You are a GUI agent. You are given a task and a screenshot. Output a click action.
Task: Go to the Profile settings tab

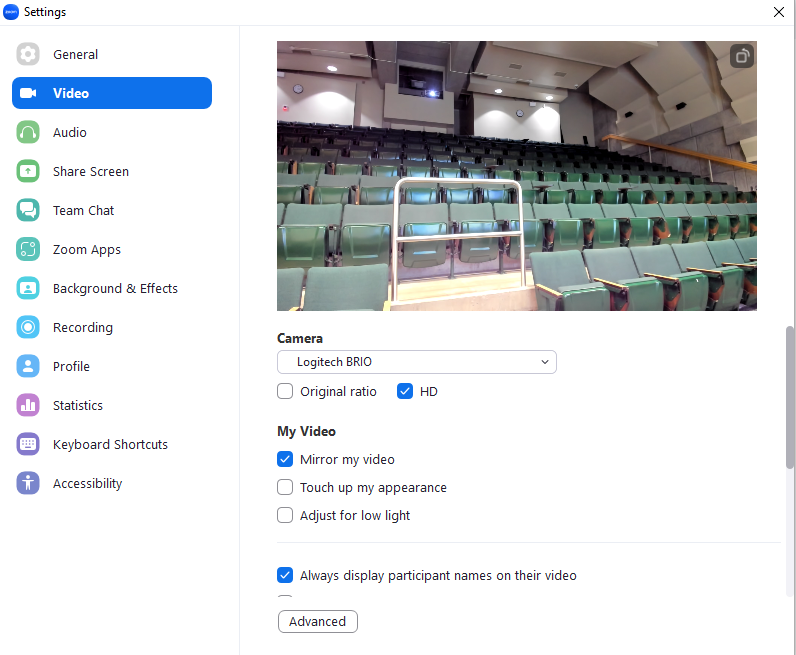tap(71, 366)
